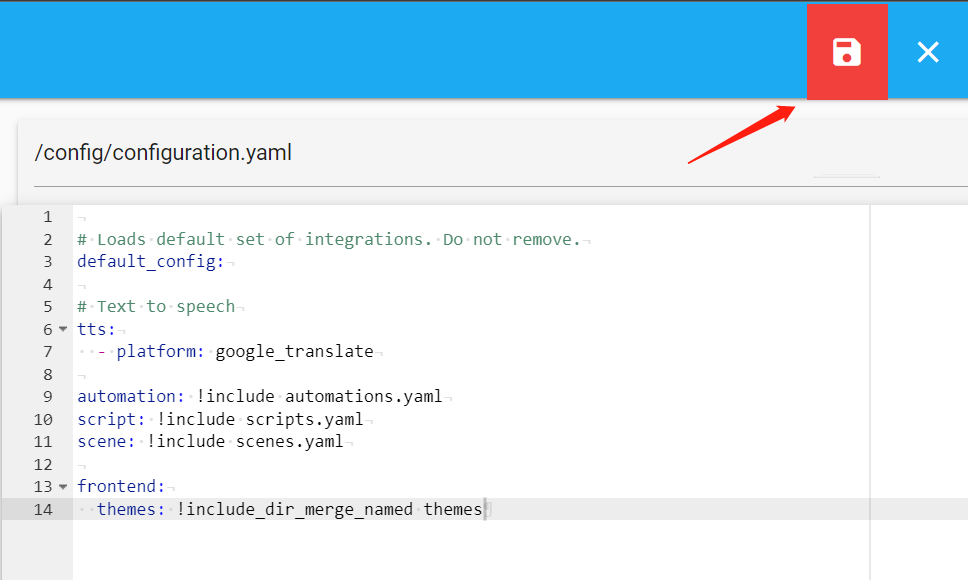Click the tts: key in the editor
Screen dimensions: 968x580
(96, 329)
